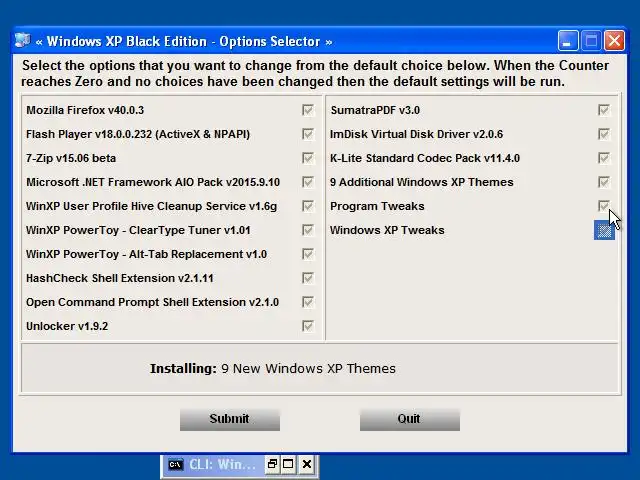
Task: Uncheck Flash Player v18.0.0.232 option
Action: 308,134
